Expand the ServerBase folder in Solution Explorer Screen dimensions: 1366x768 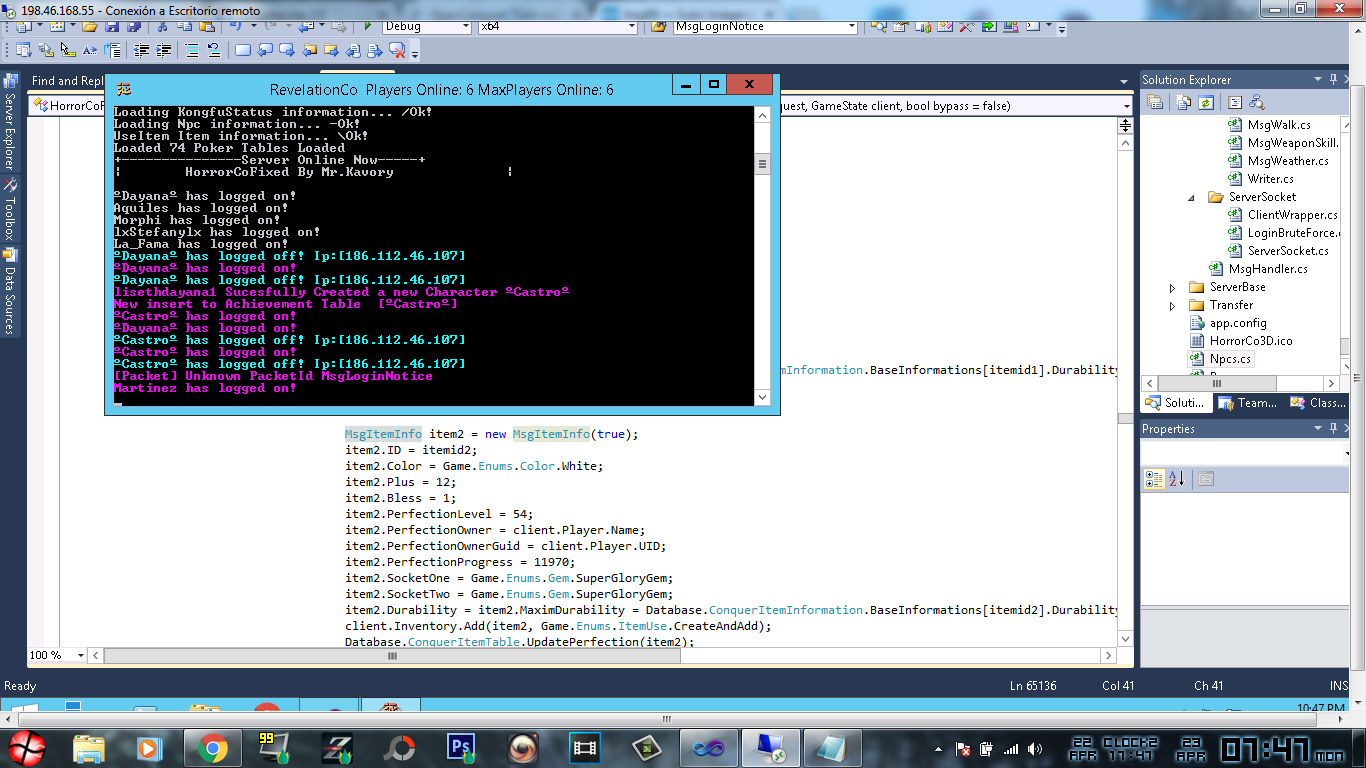click(1172, 287)
